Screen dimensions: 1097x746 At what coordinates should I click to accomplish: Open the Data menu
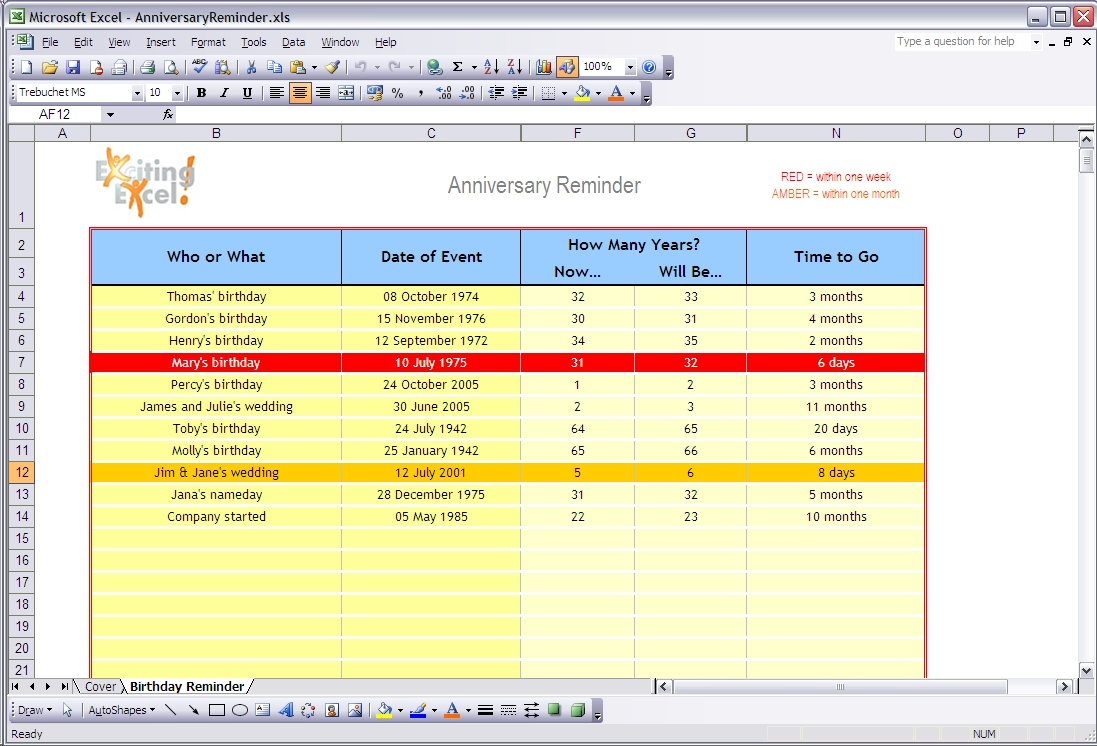pos(293,42)
